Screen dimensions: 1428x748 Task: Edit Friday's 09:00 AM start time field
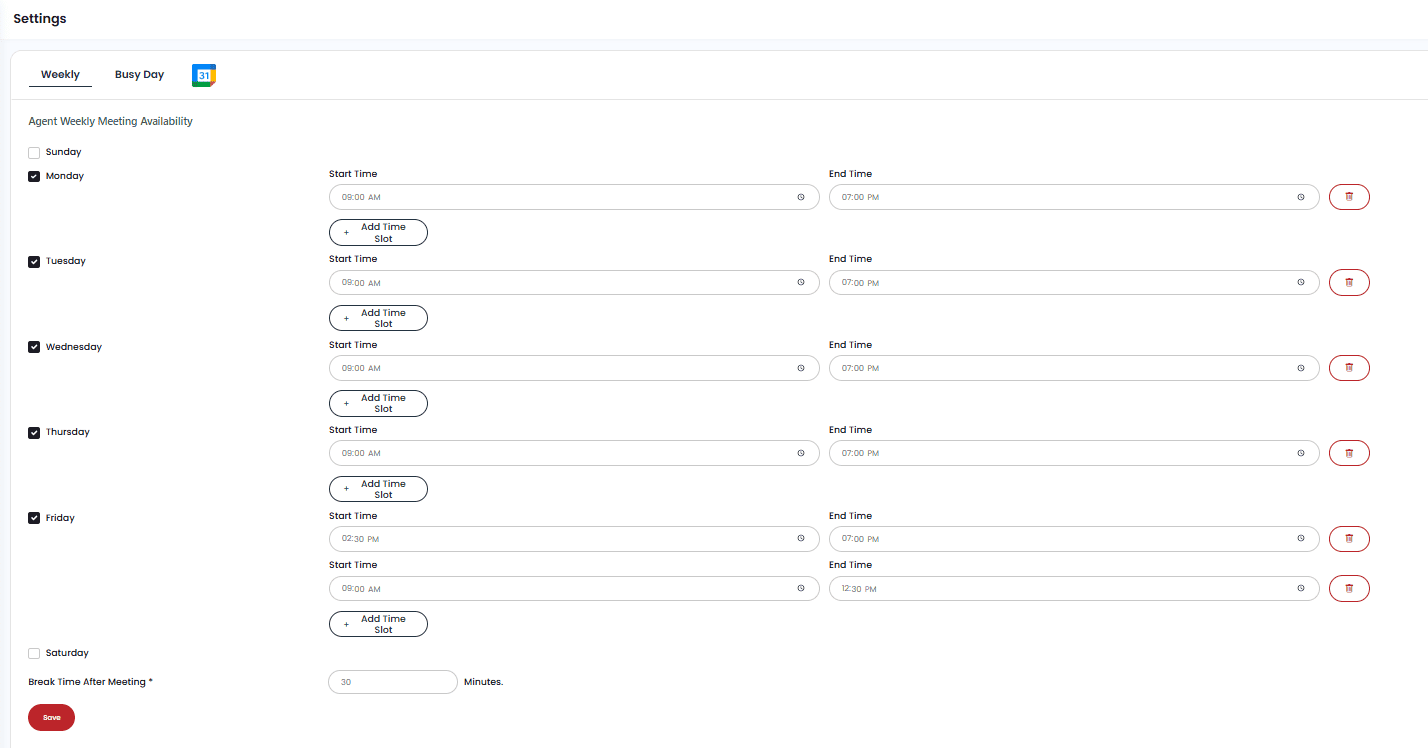point(574,589)
